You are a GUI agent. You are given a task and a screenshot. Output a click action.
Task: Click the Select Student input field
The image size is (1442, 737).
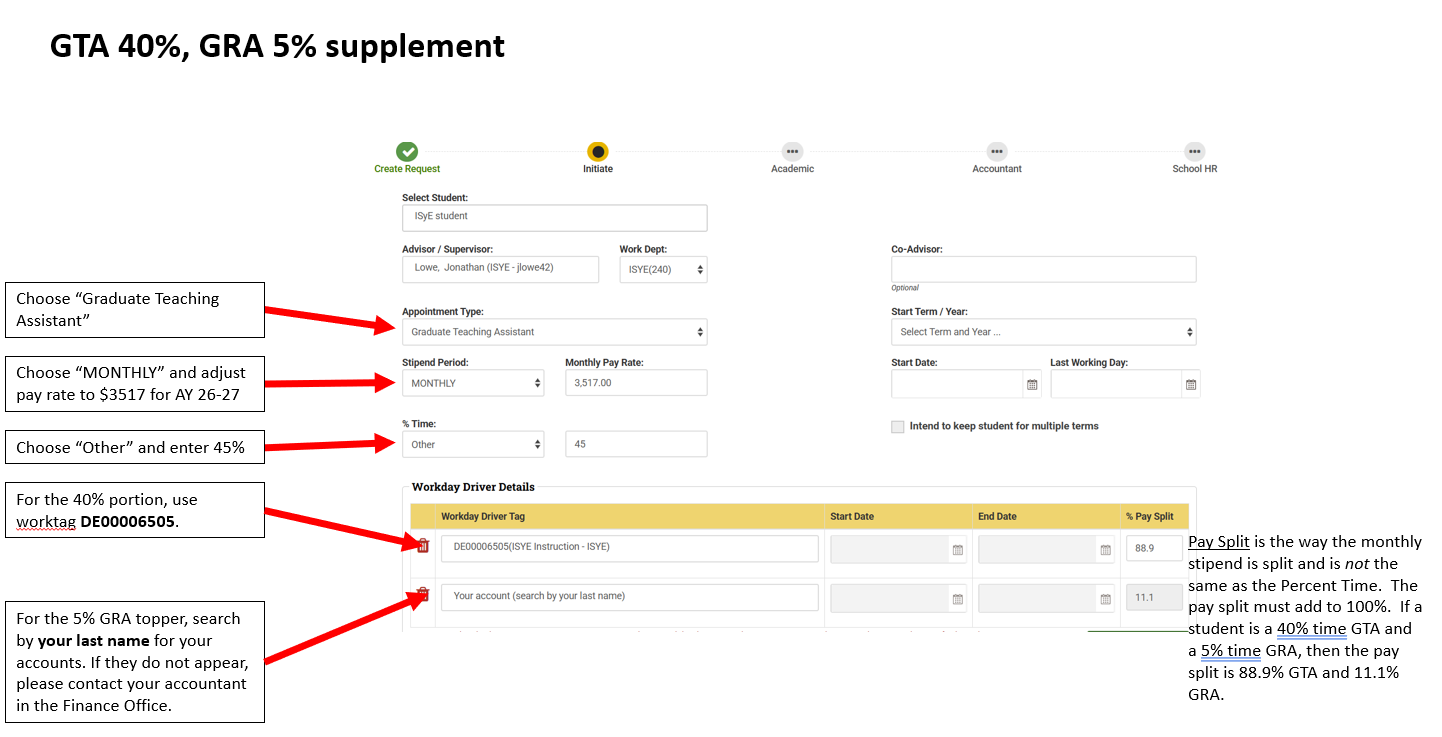555,218
